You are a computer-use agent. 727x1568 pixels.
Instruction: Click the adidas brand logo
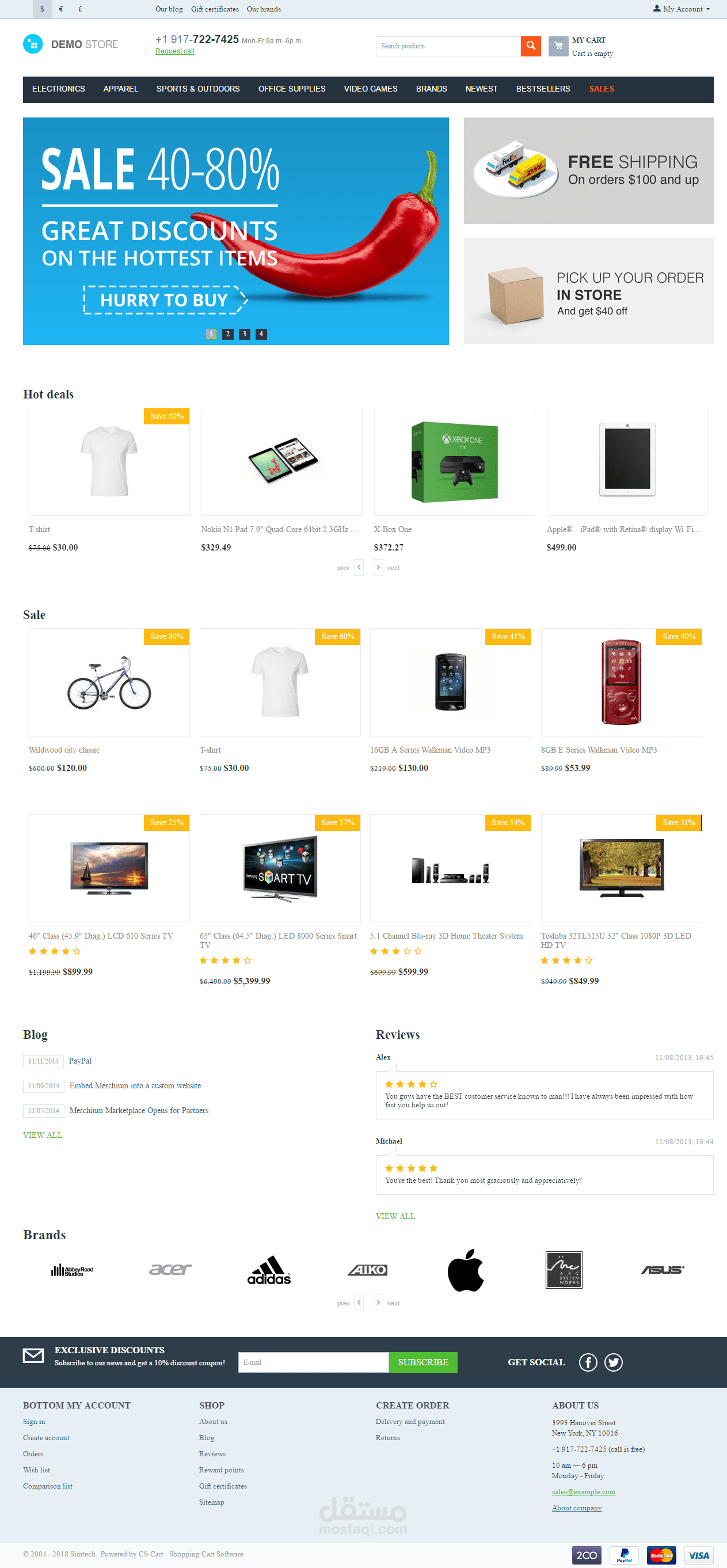tap(269, 1270)
